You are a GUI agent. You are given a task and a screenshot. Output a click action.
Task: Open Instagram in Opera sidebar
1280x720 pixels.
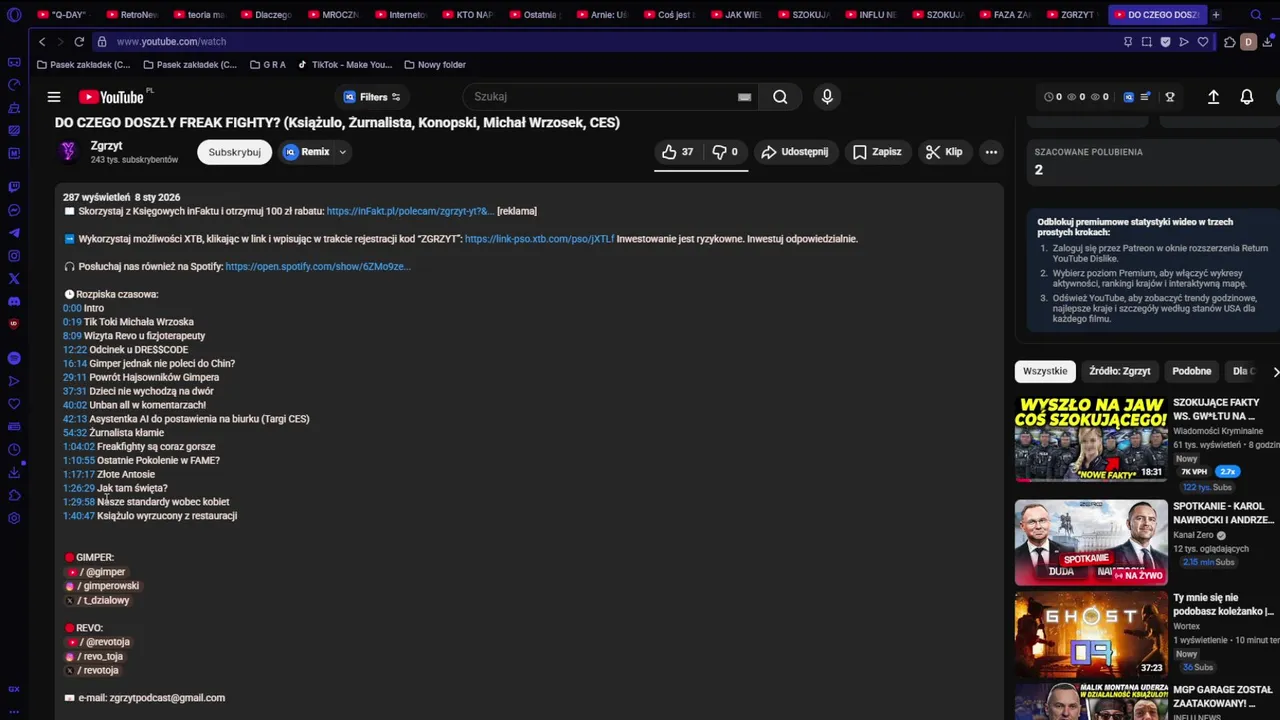(x=14, y=256)
